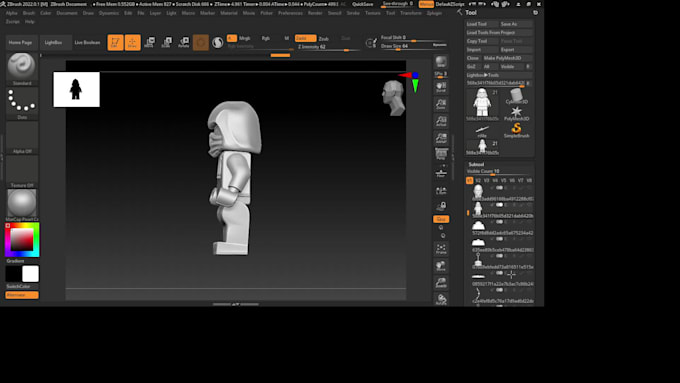Click the Gizmo 3D circular icon
Viewport: 680px width, 383px height.
[x=201, y=43]
